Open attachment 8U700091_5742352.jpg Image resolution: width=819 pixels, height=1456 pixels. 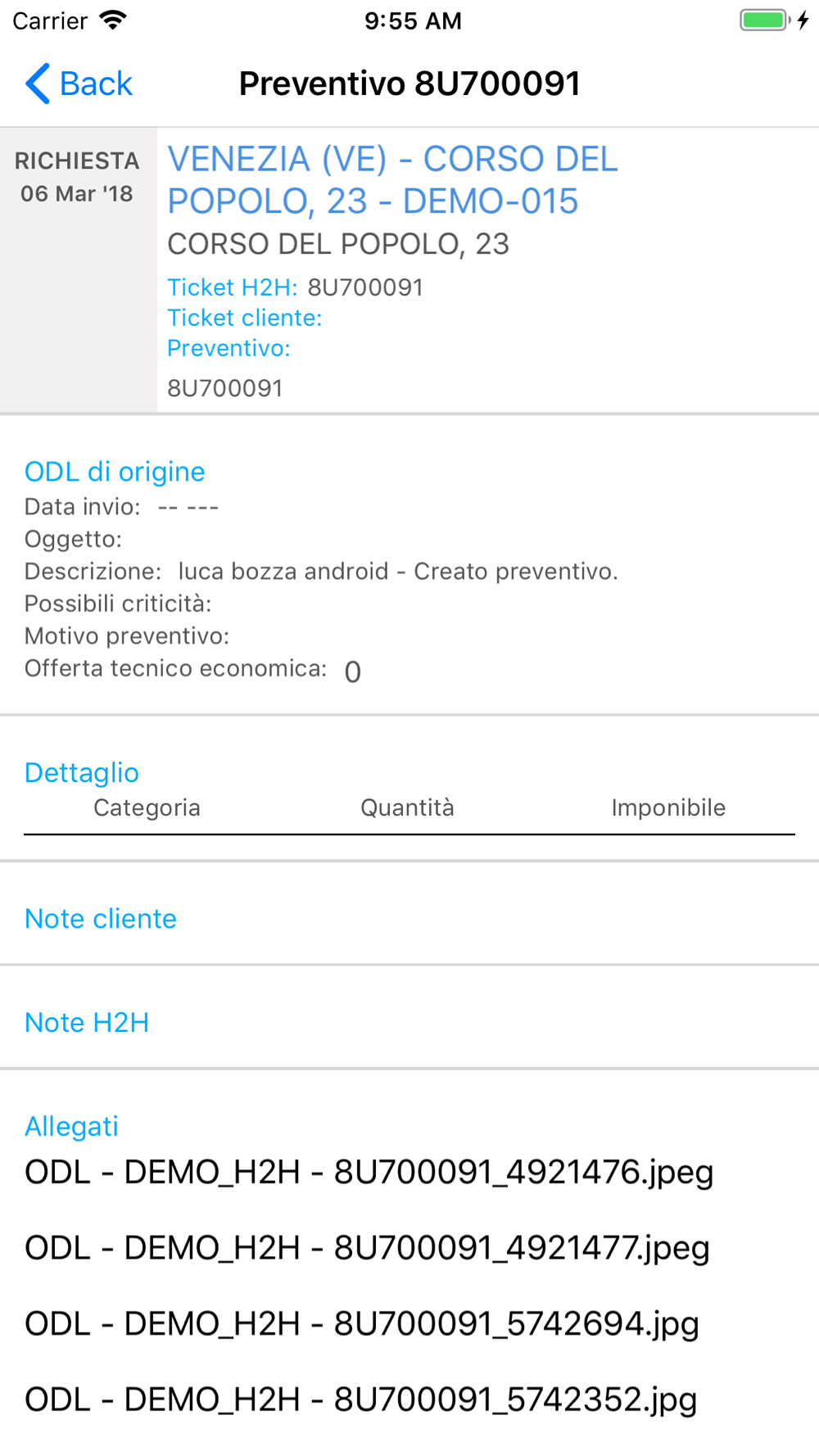click(361, 1399)
